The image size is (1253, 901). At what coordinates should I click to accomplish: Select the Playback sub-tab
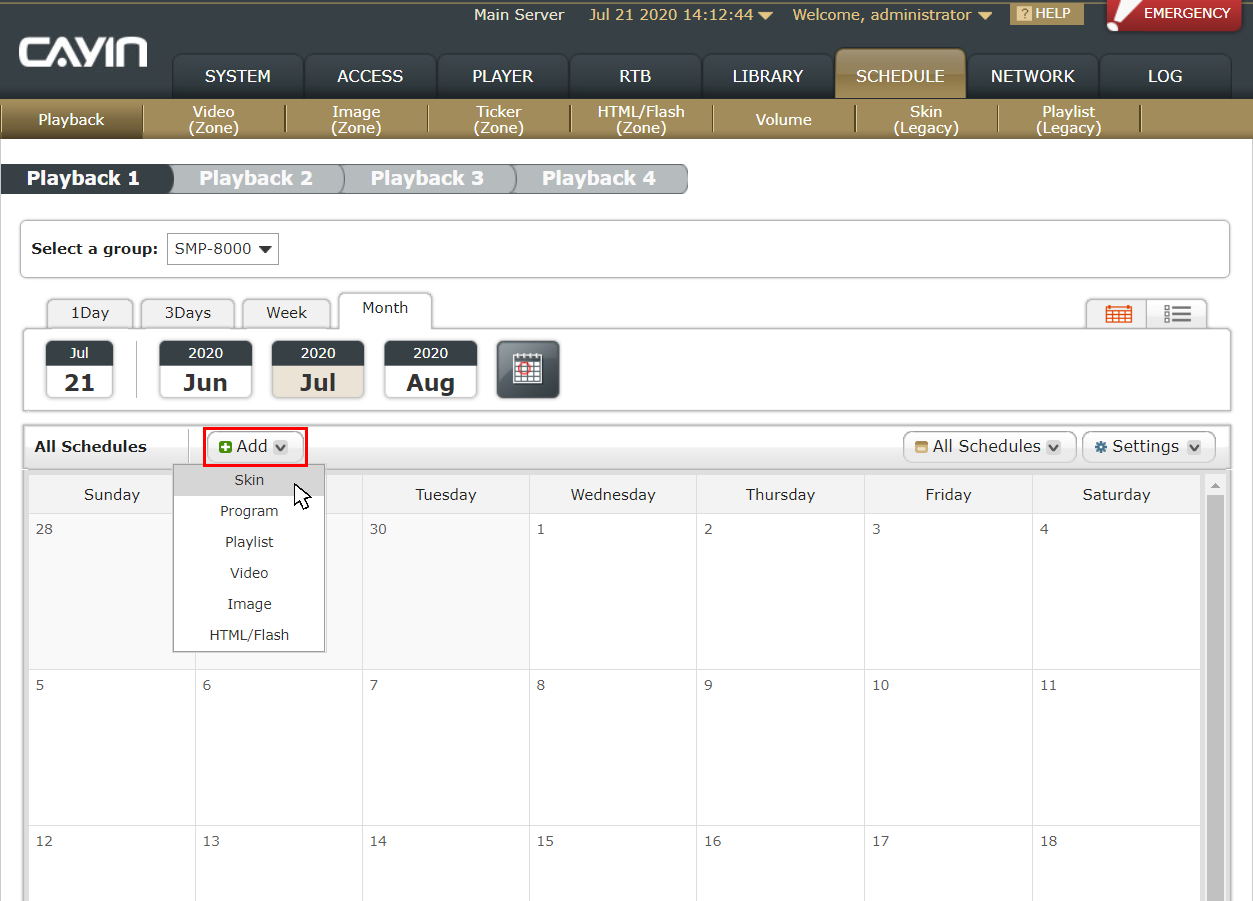71,120
